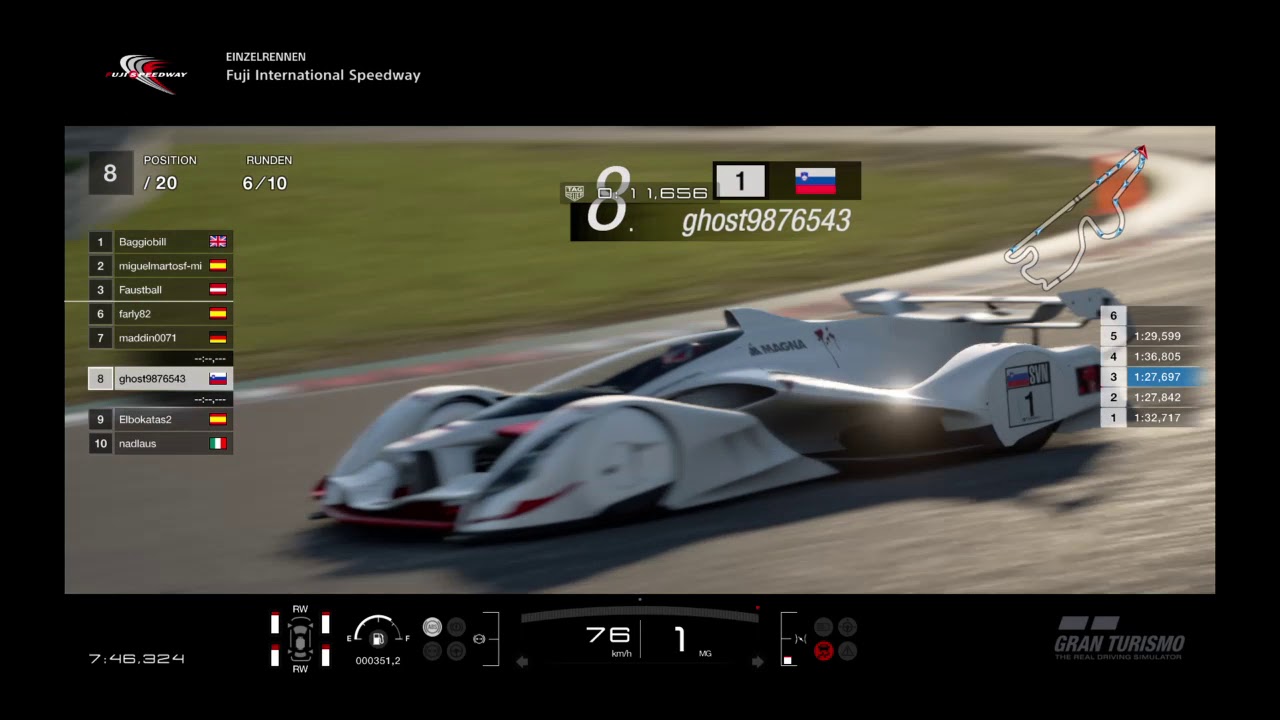1280x720 pixels.
Task: Select nadlaus in the standings
Action: point(160,444)
